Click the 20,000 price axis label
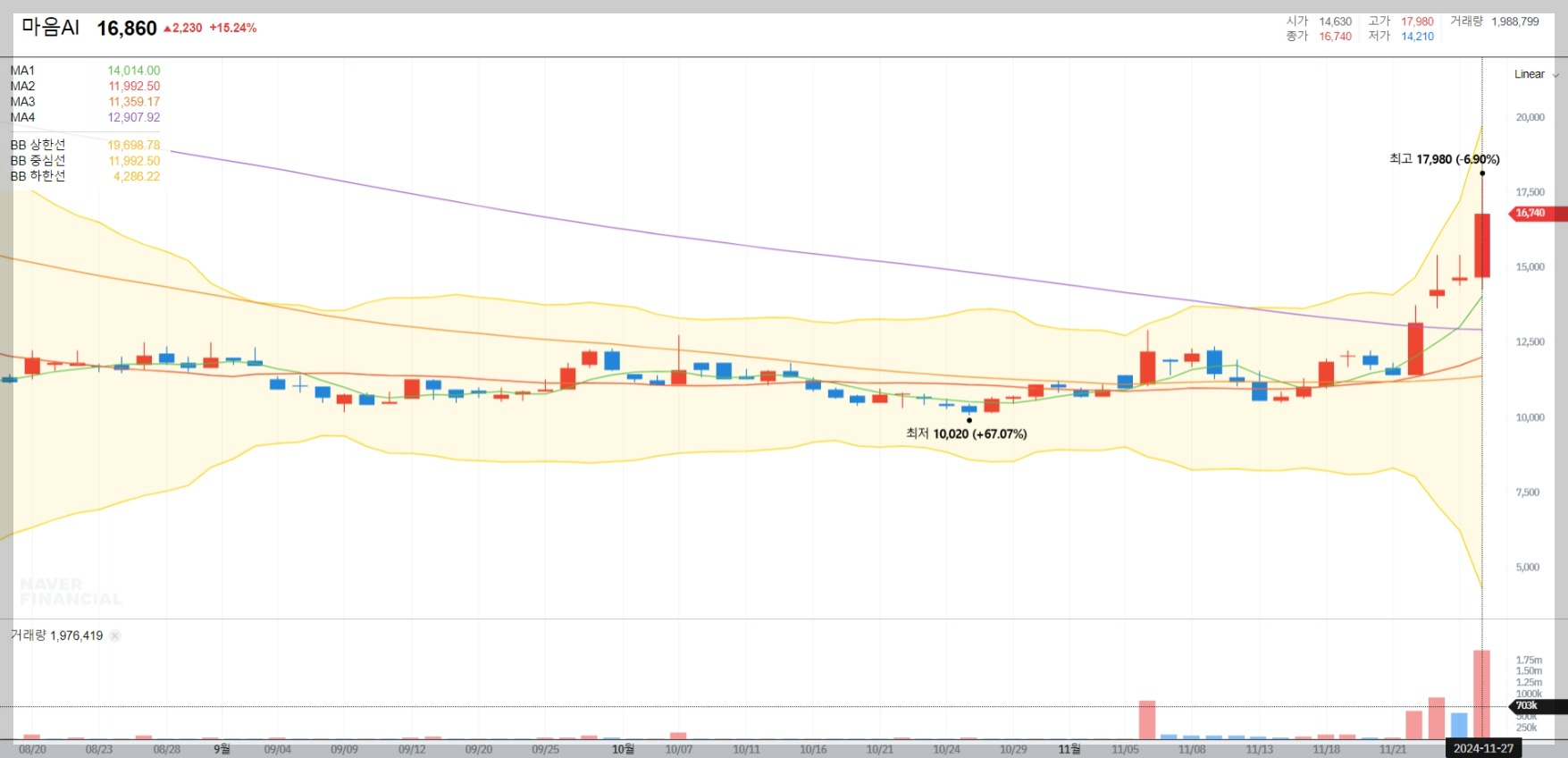The height and width of the screenshot is (758, 1568). point(1530,117)
